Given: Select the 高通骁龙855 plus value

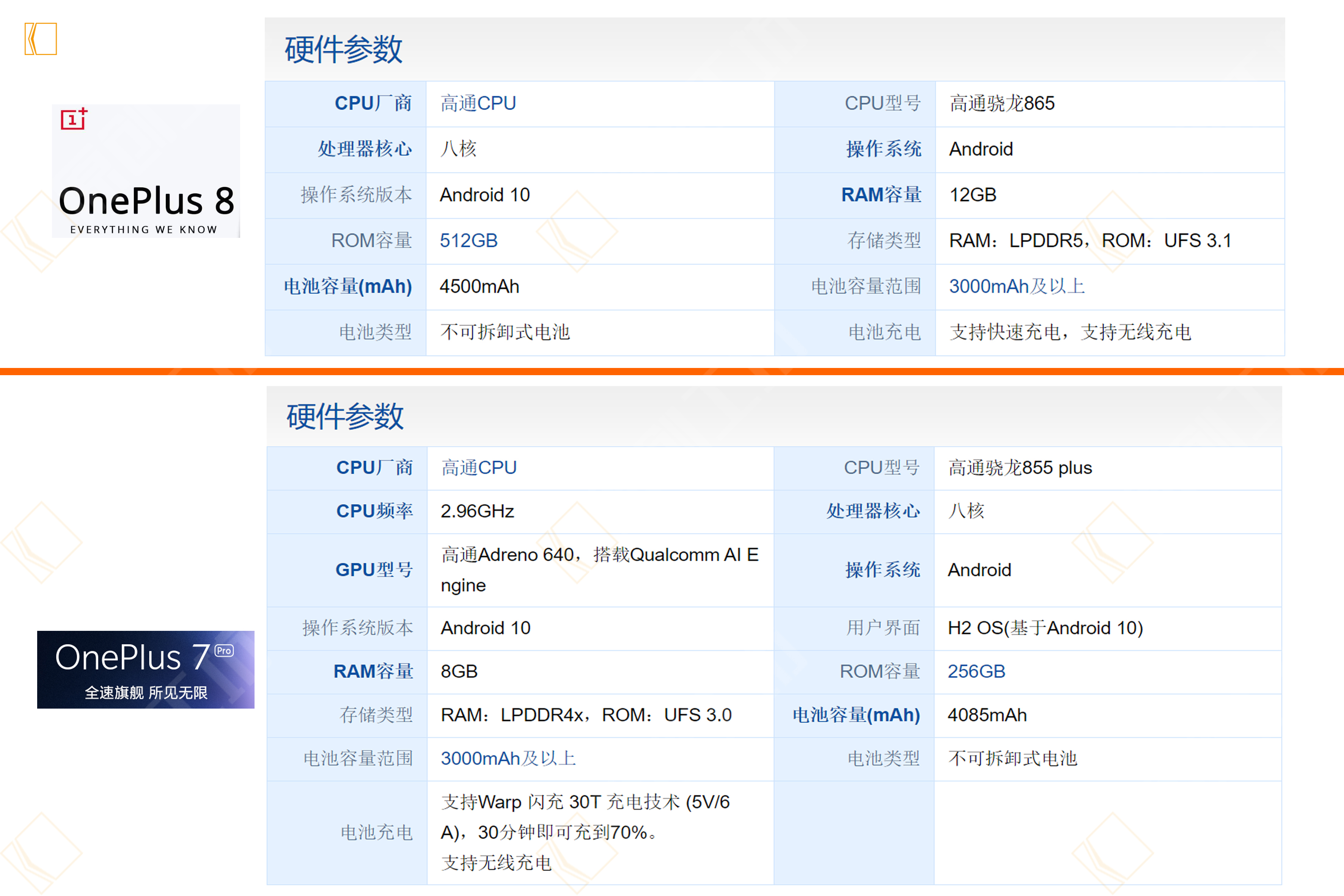Looking at the screenshot, I should click(1020, 468).
